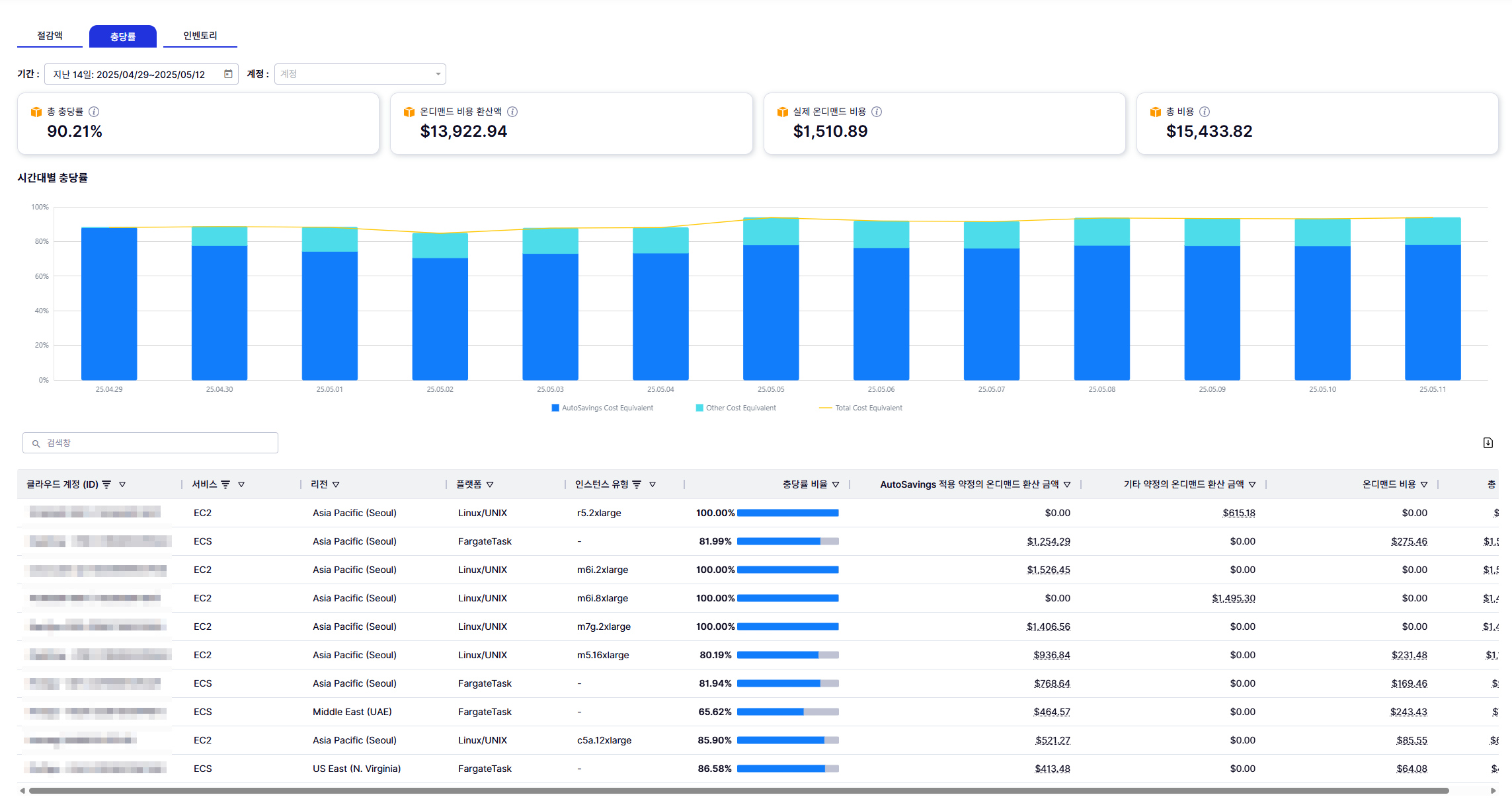Viewport: 1512px width, 799px height.
Task: Click info icon beside 실제 온디맨드 비용
Action: [877, 112]
